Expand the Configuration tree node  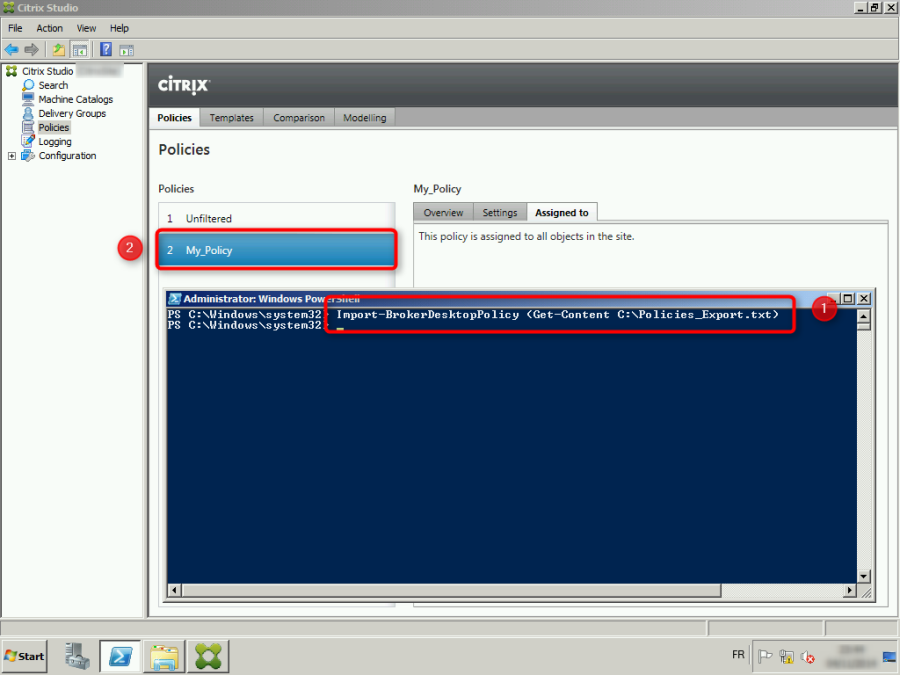pyautogui.click(x=11, y=156)
